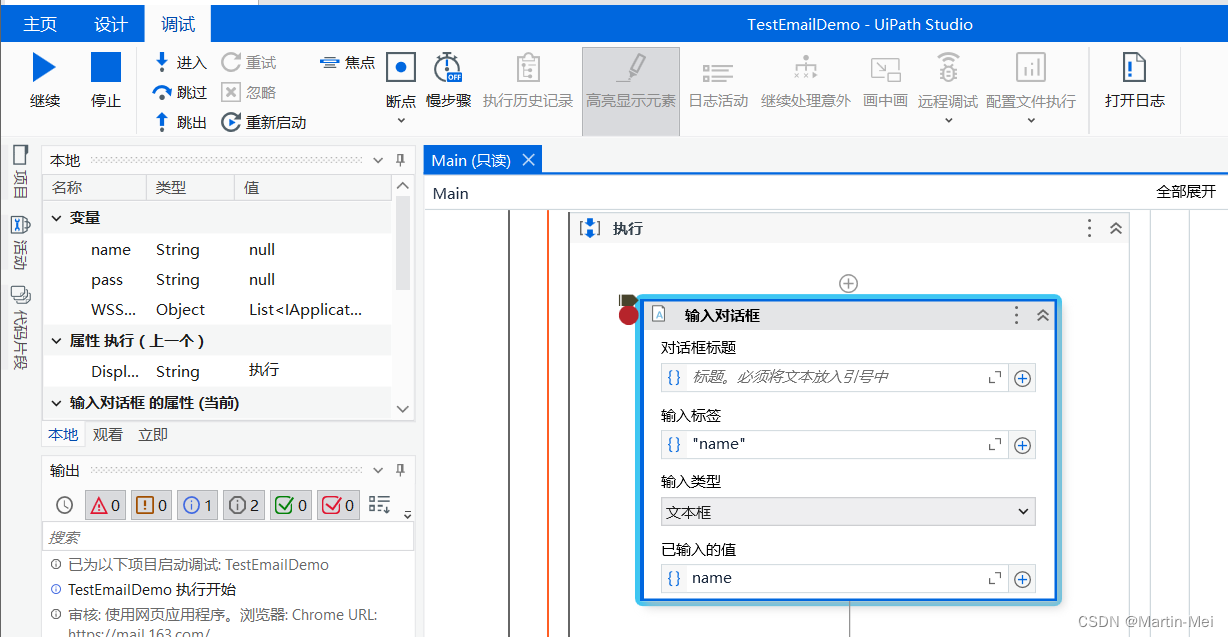Open the 远程调试 dropdown arrow
Screen dimensions: 1228x637
pyautogui.click(x=948, y=120)
